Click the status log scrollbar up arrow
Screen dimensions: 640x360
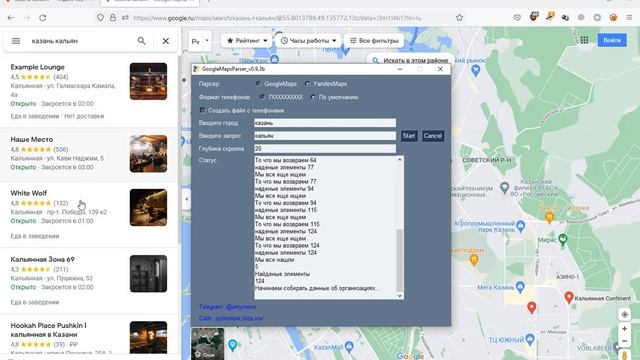pos(400,160)
